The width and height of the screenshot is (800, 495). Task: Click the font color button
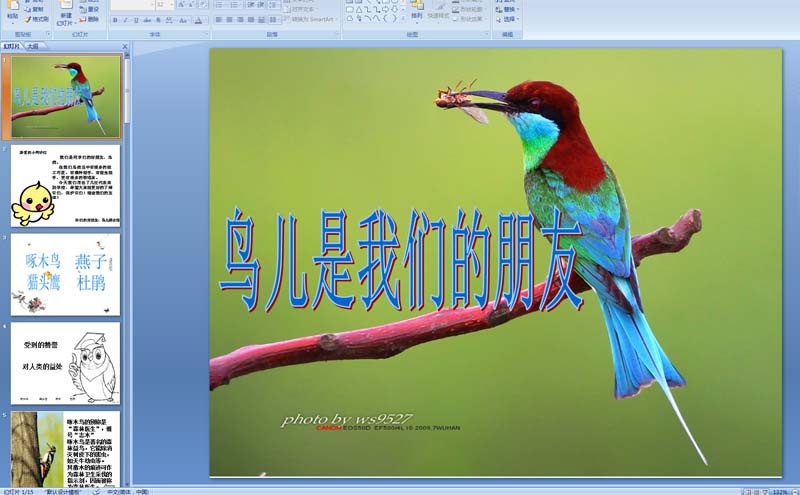(x=198, y=19)
